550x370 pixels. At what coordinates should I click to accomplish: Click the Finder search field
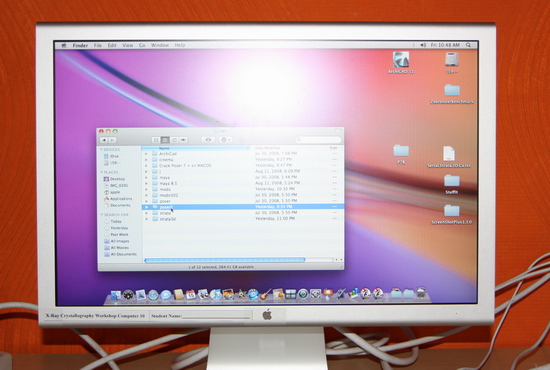[x=318, y=140]
